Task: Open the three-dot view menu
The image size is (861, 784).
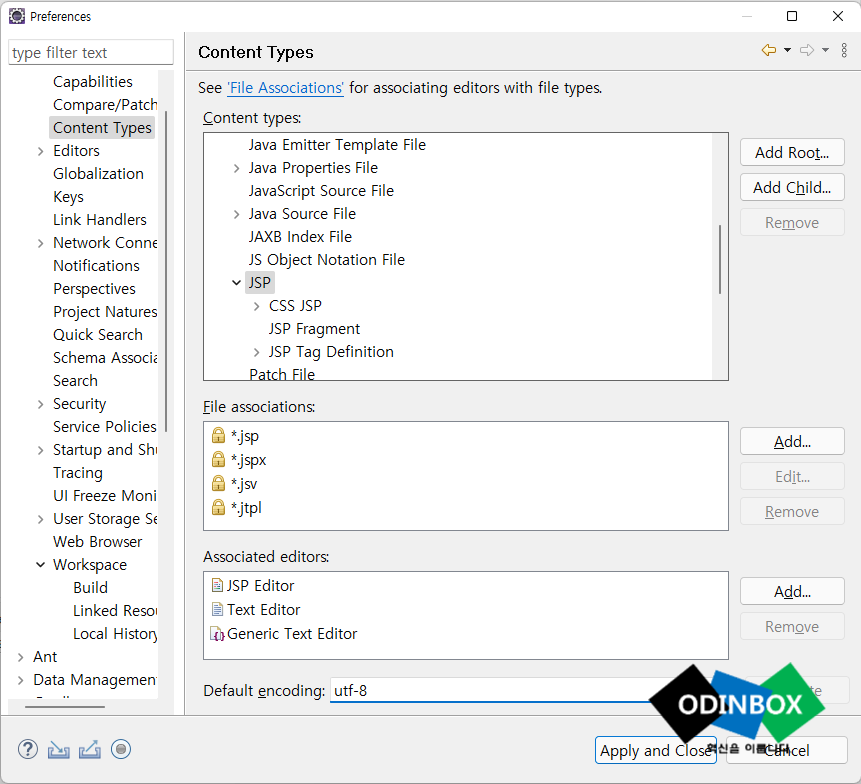Action: coord(844,51)
